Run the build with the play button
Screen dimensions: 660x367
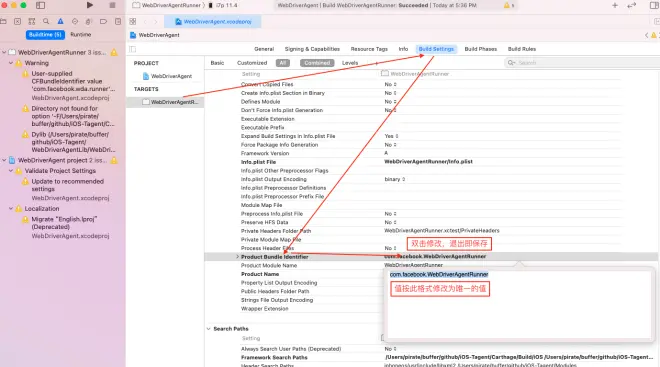pos(90,5)
